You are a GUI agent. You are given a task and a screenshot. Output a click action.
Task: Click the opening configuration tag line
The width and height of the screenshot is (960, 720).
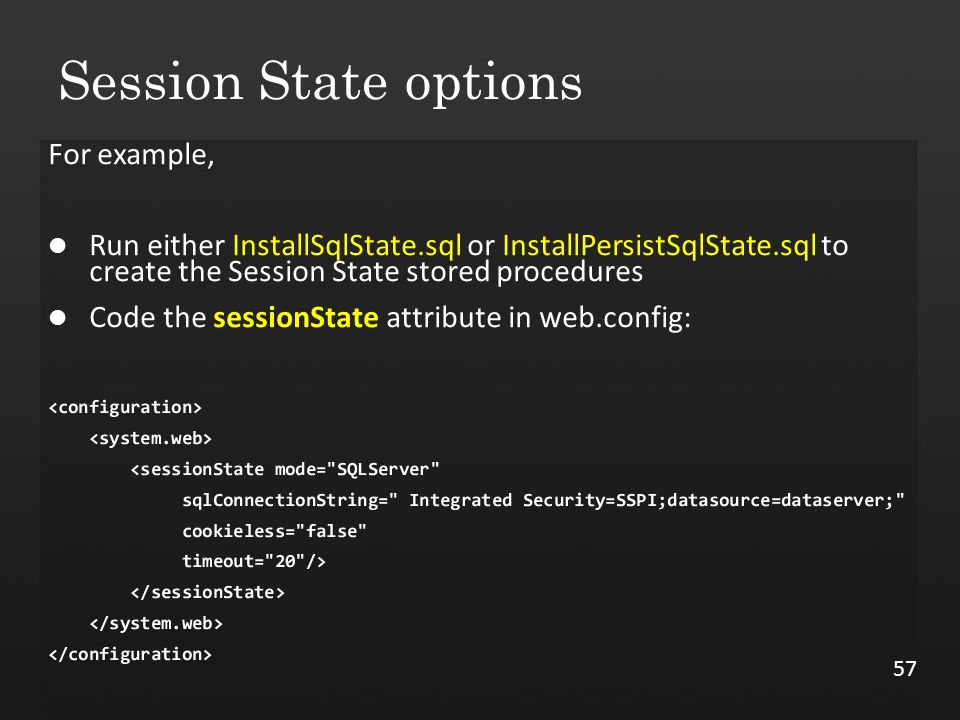click(x=126, y=408)
